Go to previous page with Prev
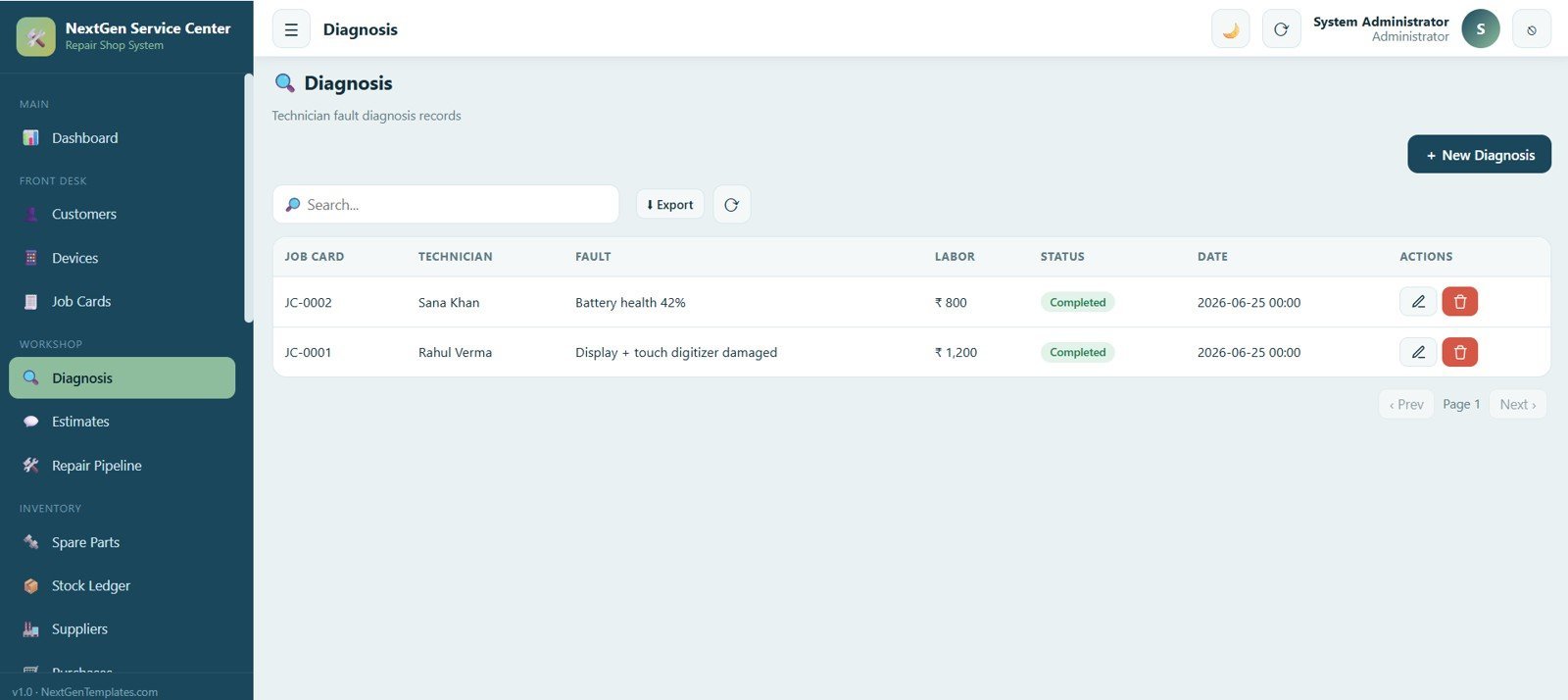Image resolution: width=1568 pixels, height=700 pixels. [1406, 404]
